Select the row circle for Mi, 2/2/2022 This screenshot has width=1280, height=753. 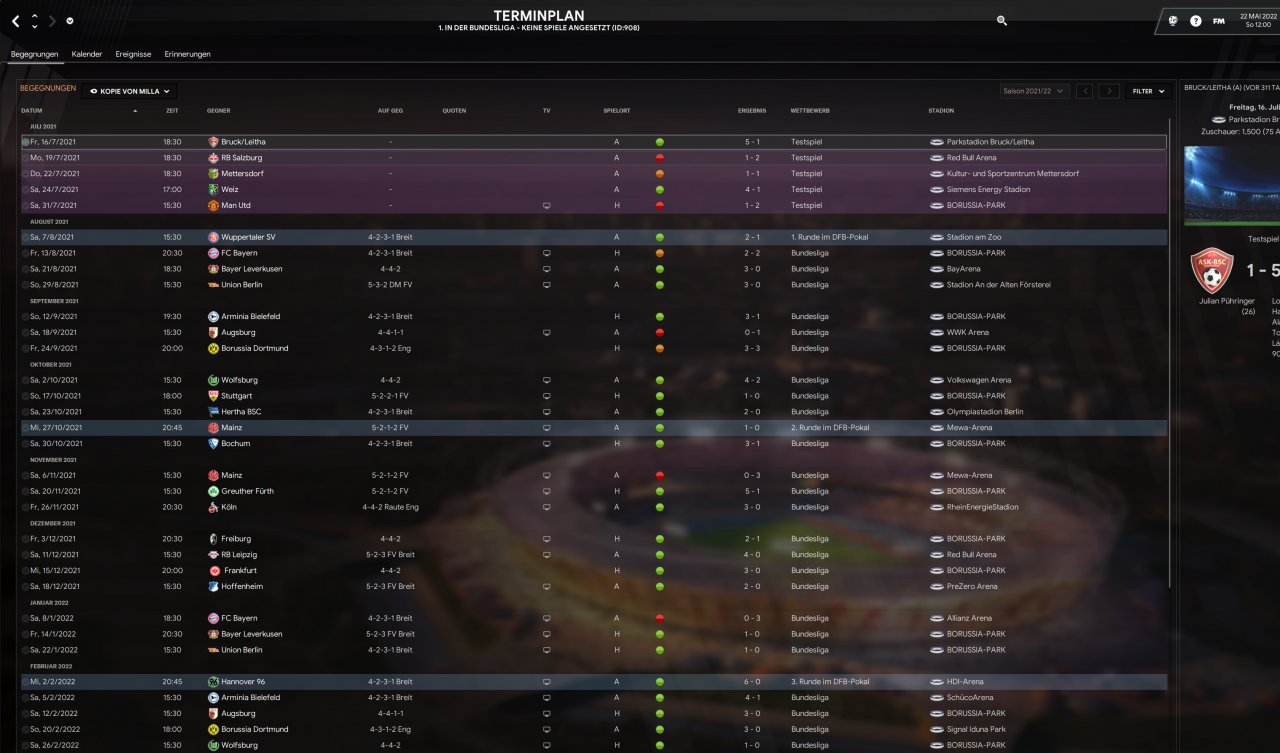[25, 682]
